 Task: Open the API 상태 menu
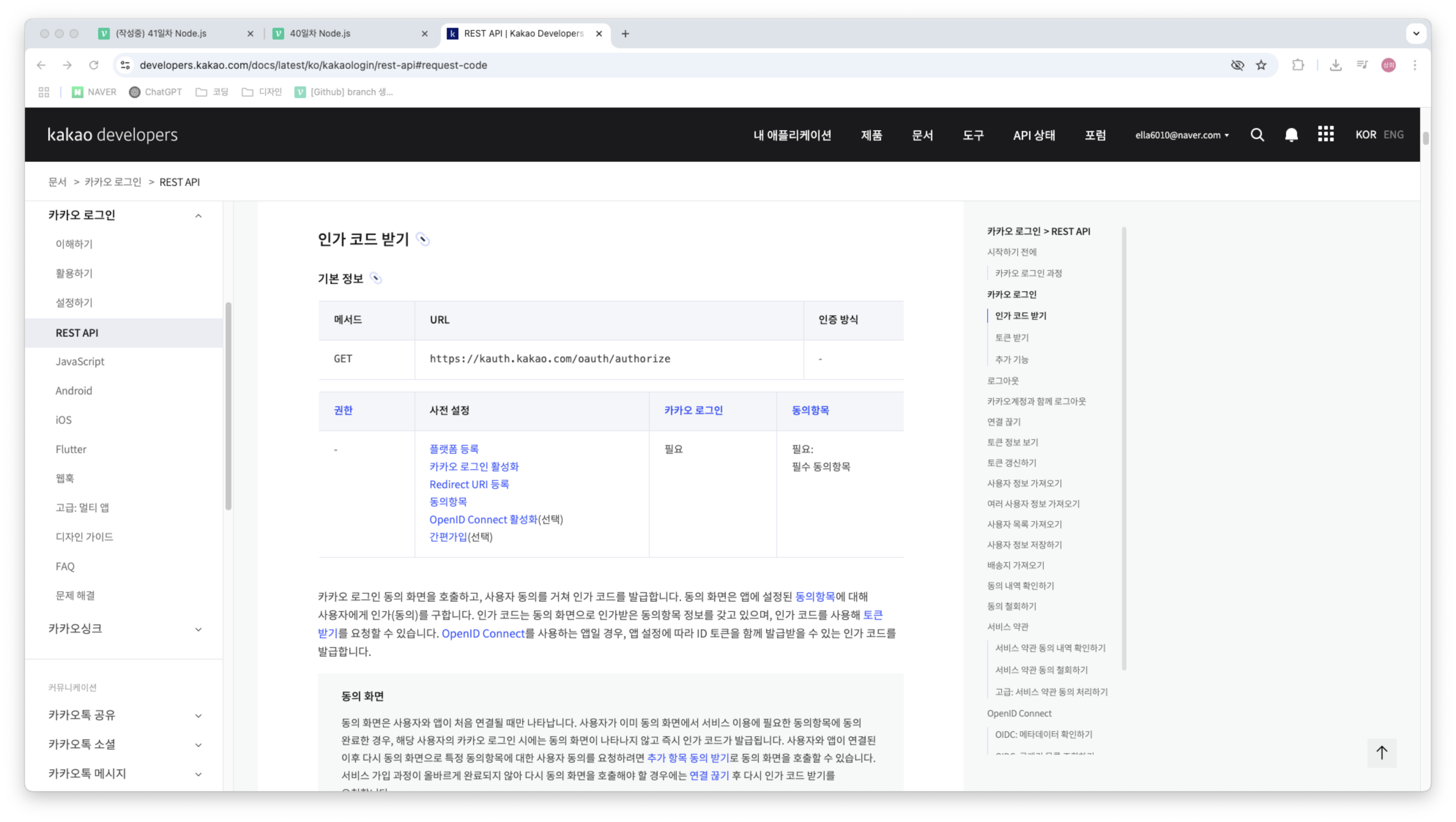1034,135
